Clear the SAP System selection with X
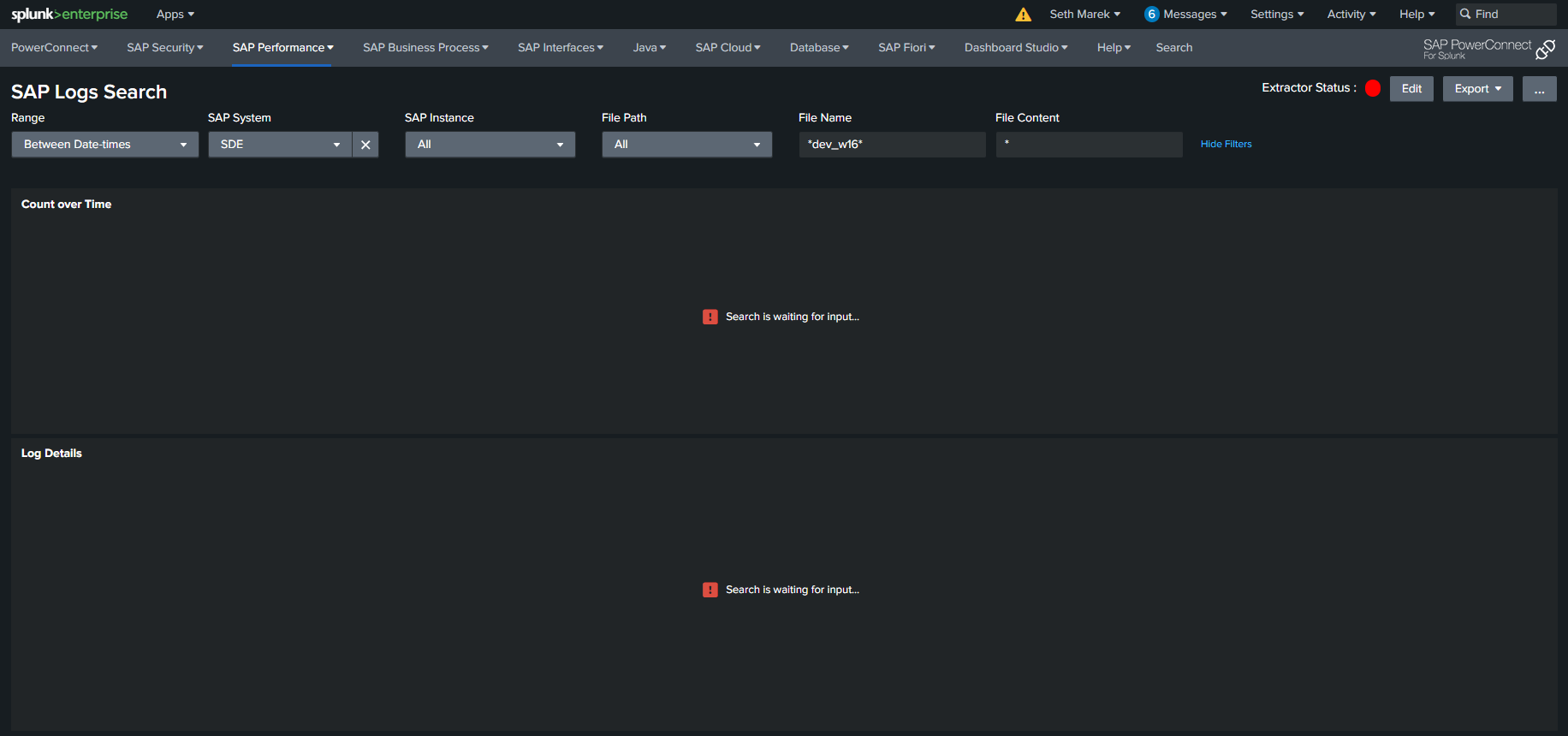Viewport: 1568px width, 736px height. (365, 145)
